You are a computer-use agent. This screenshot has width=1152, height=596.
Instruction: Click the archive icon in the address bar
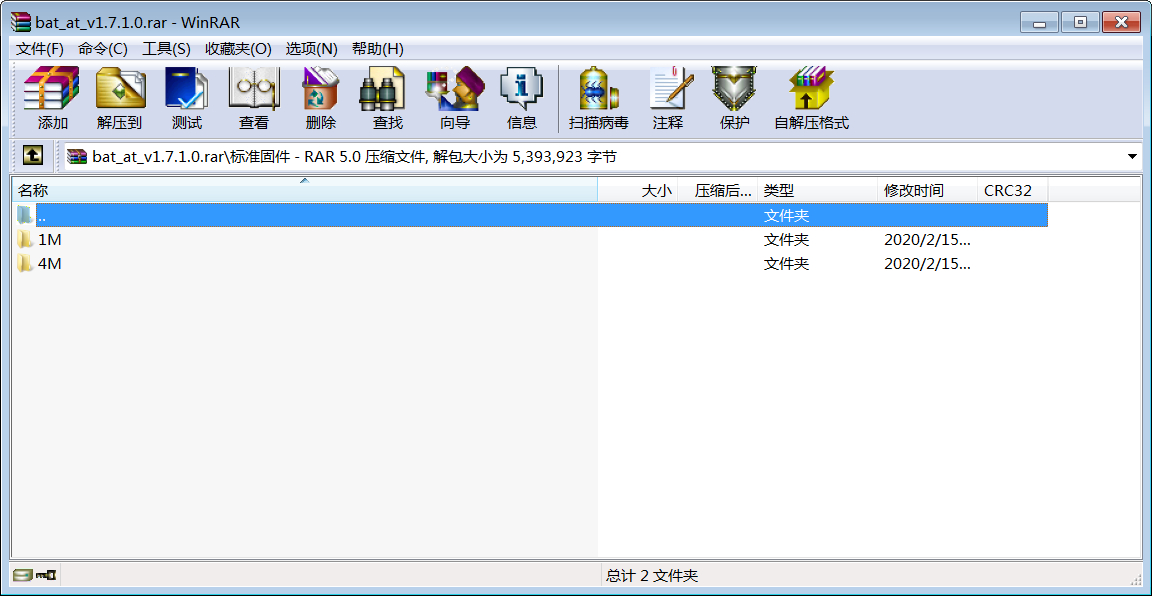click(x=76, y=156)
